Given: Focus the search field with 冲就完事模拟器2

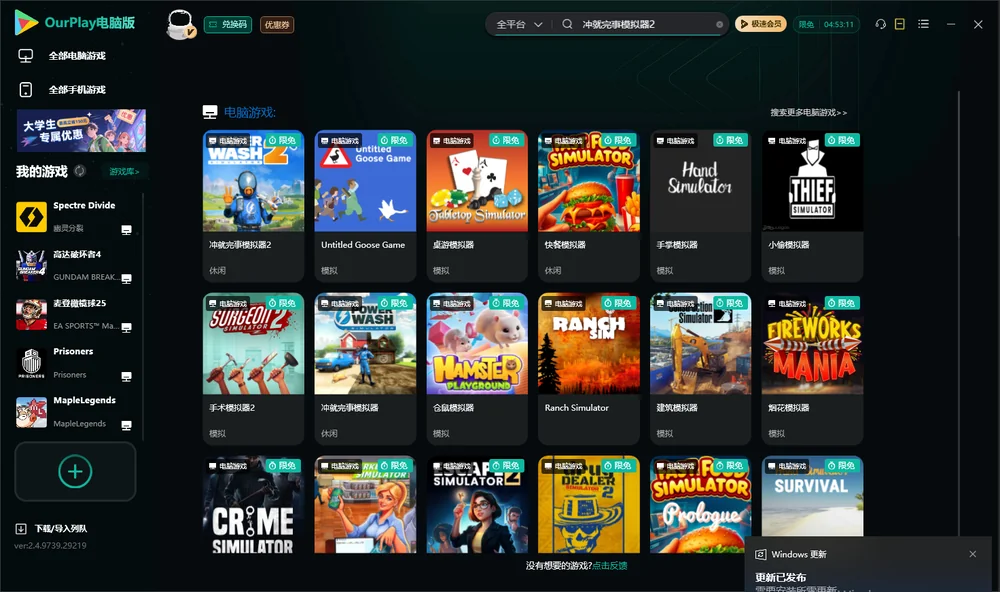Looking at the screenshot, I should pos(644,24).
